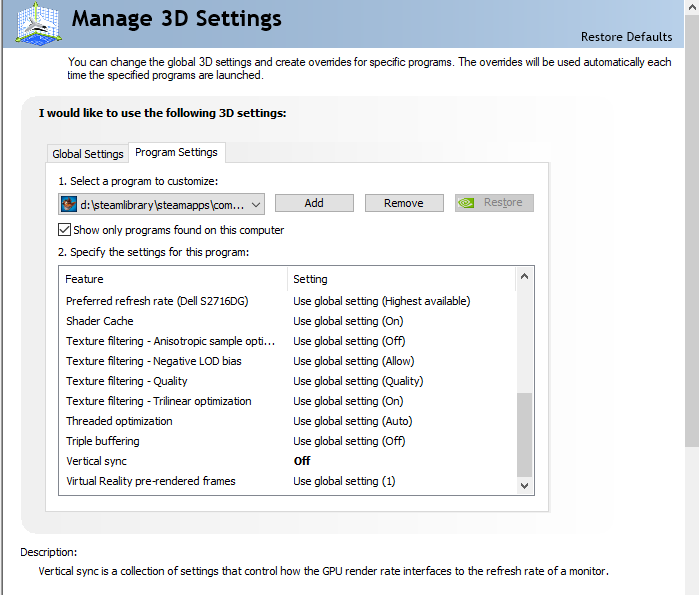The height and width of the screenshot is (595, 699).
Task: Select the Program Settings tab
Action: click(176, 152)
